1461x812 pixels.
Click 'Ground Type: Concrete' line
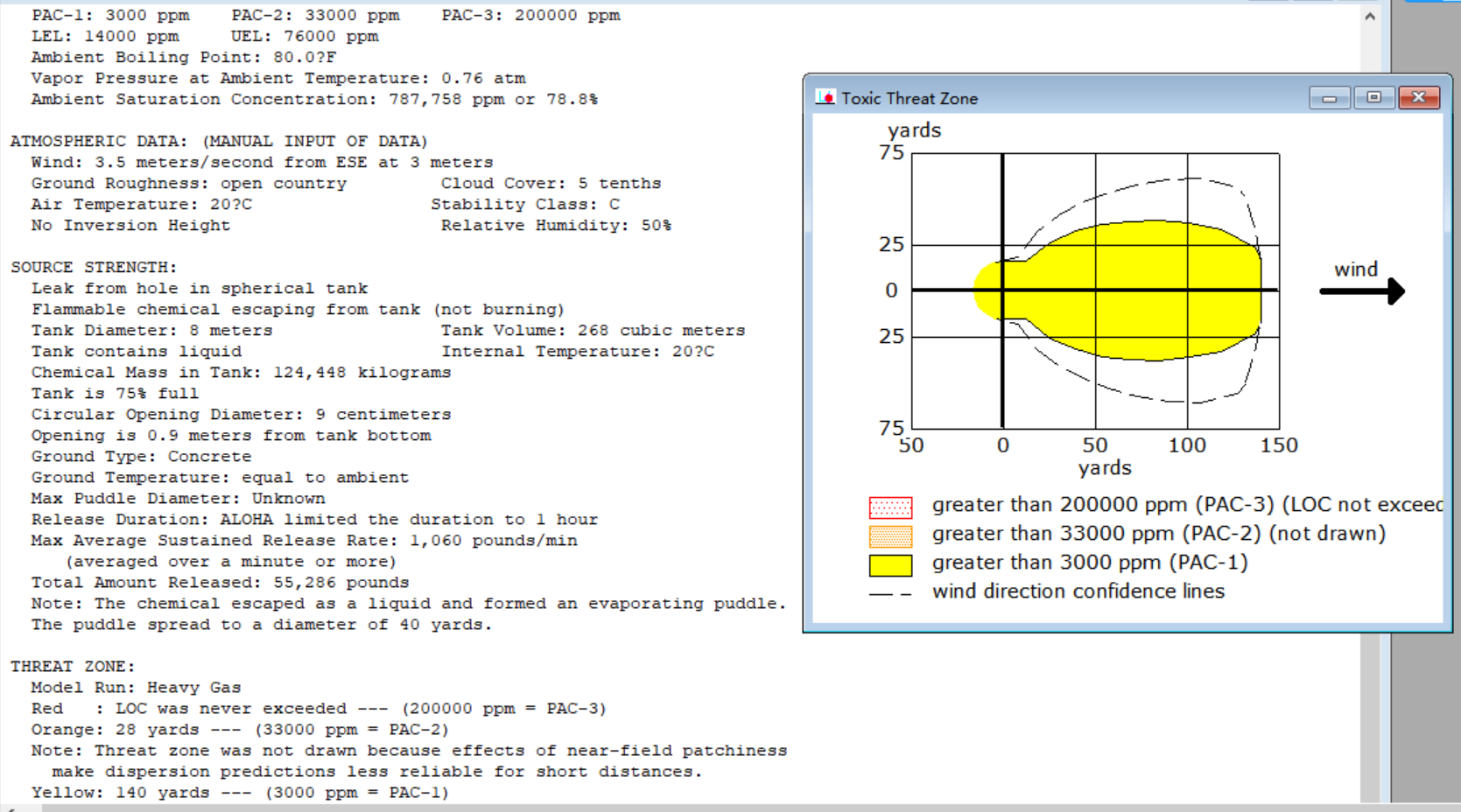pyautogui.click(x=141, y=457)
